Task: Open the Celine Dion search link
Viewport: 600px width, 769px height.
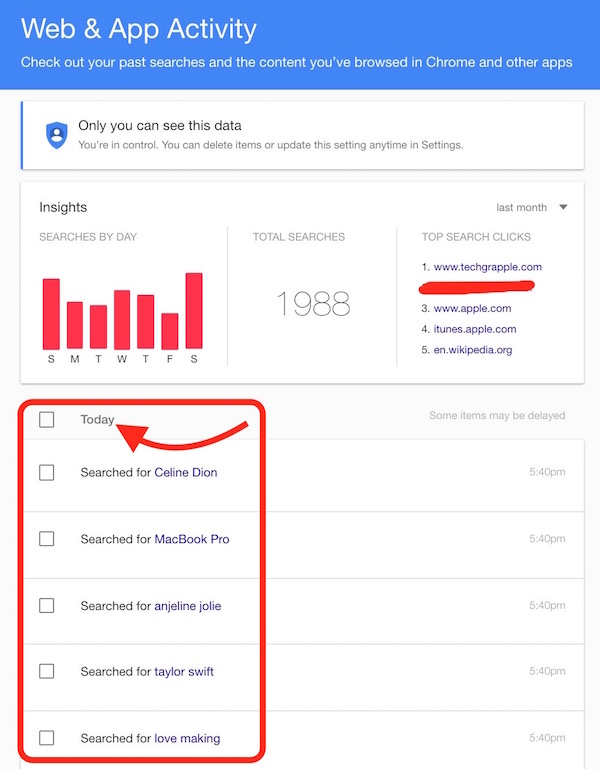Action: click(185, 472)
